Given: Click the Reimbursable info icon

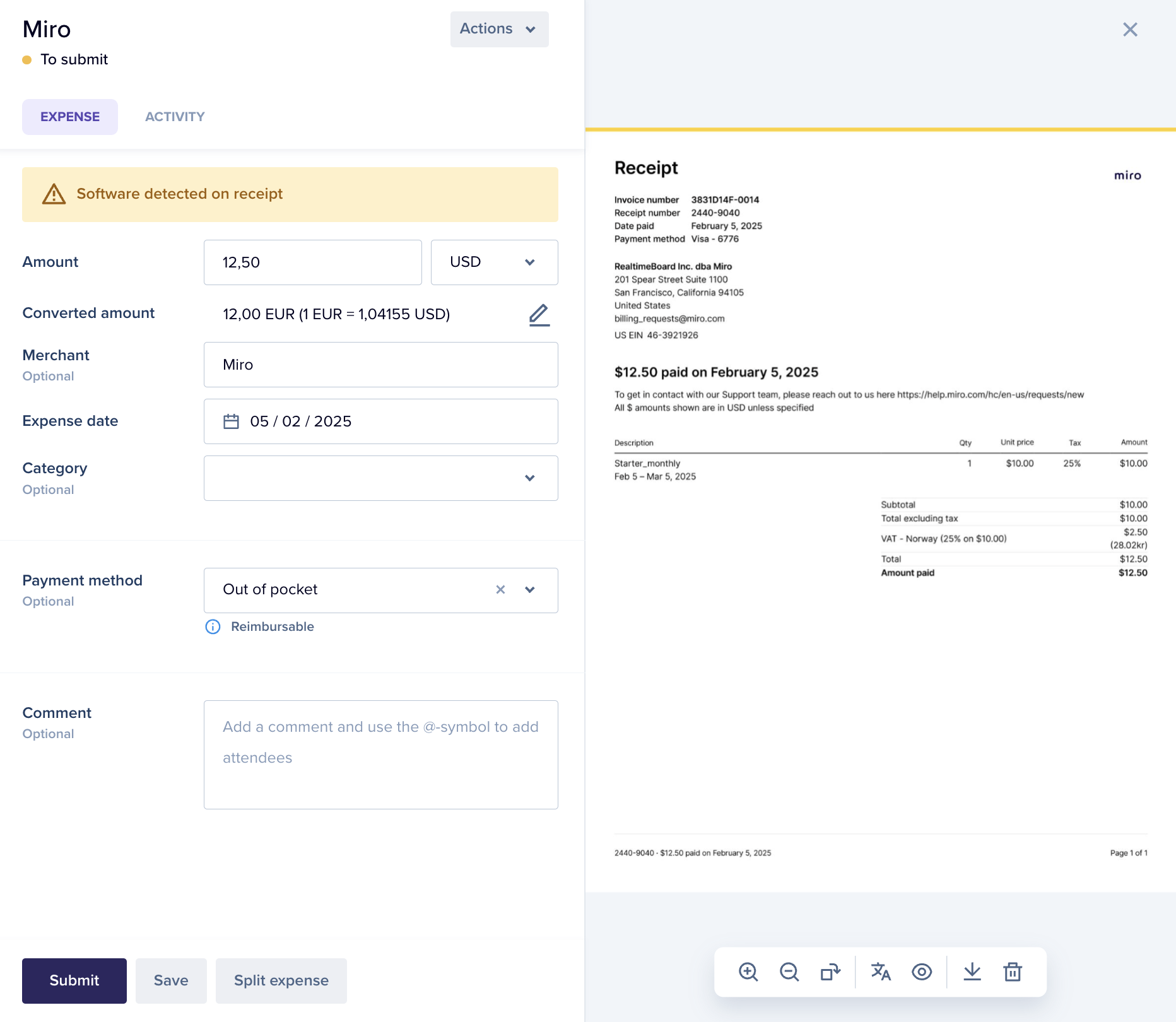Looking at the screenshot, I should point(213,626).
